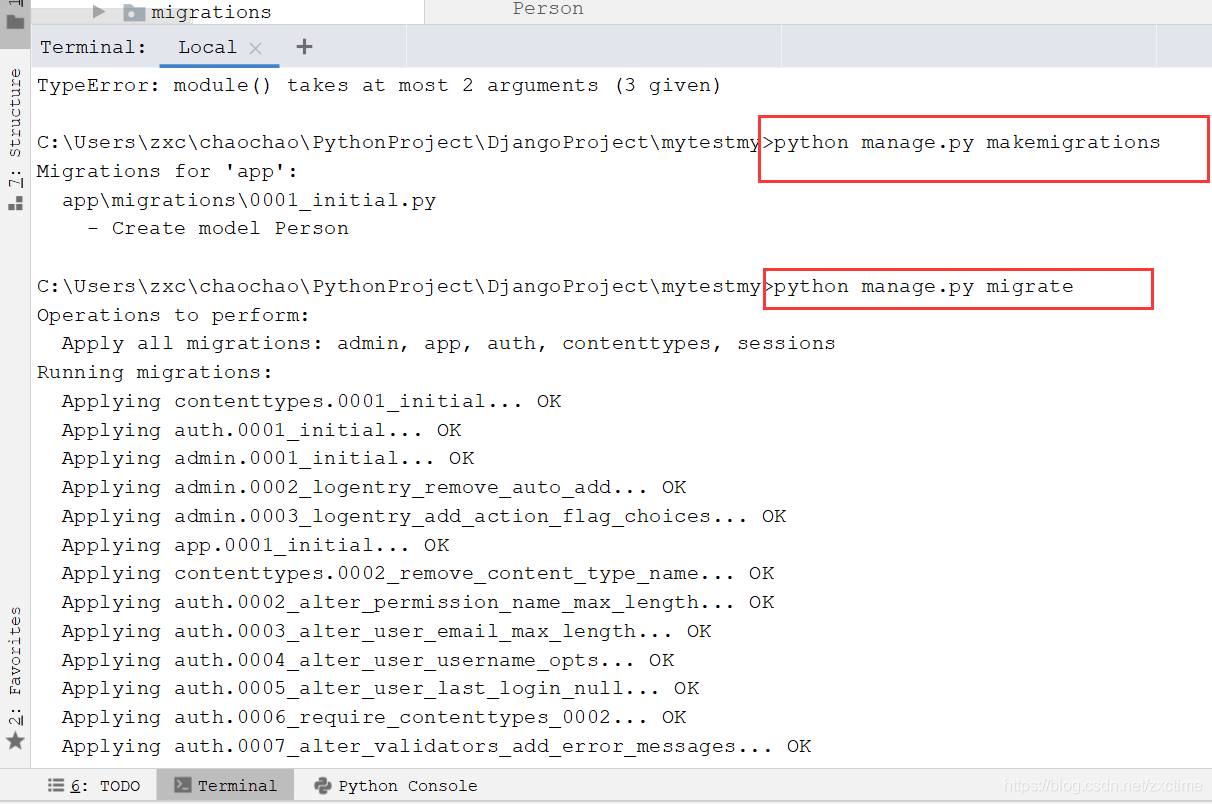Click the Python Console snake icon
Viewport: 1212px width, 804px height.
(x=322, y=786)
